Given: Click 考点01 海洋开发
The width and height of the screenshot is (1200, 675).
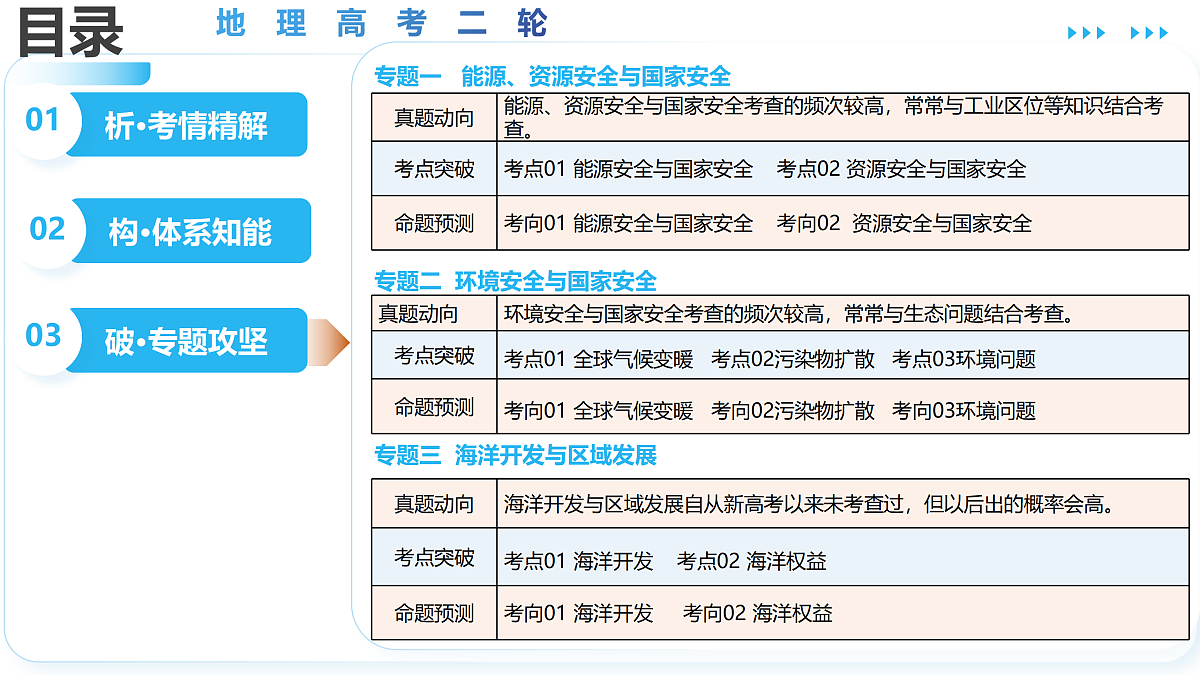Looking at the screenshot, I should (578, 561).
